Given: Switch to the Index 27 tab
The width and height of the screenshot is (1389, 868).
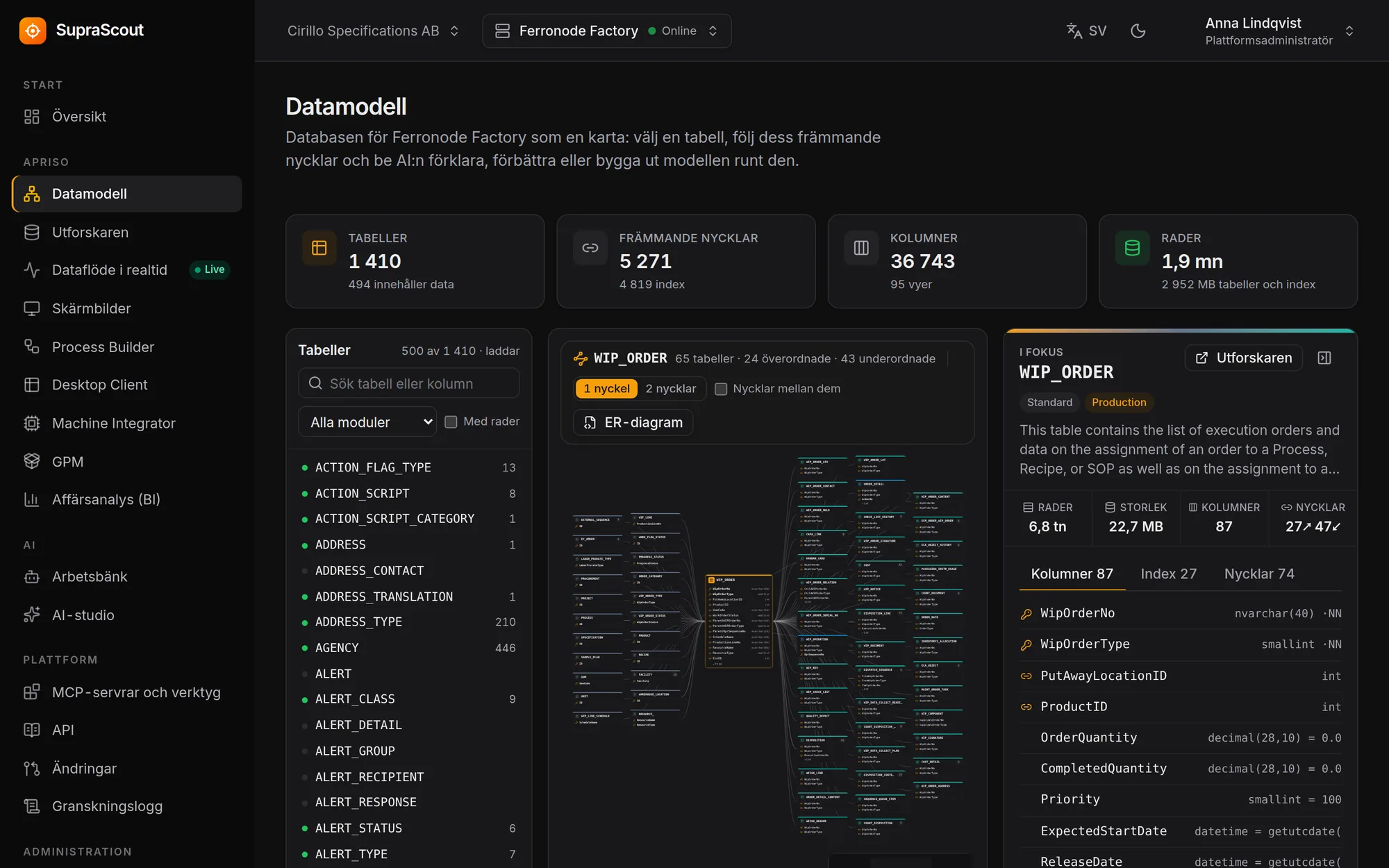Looking at the screenshot, I should coord(1168,574).
